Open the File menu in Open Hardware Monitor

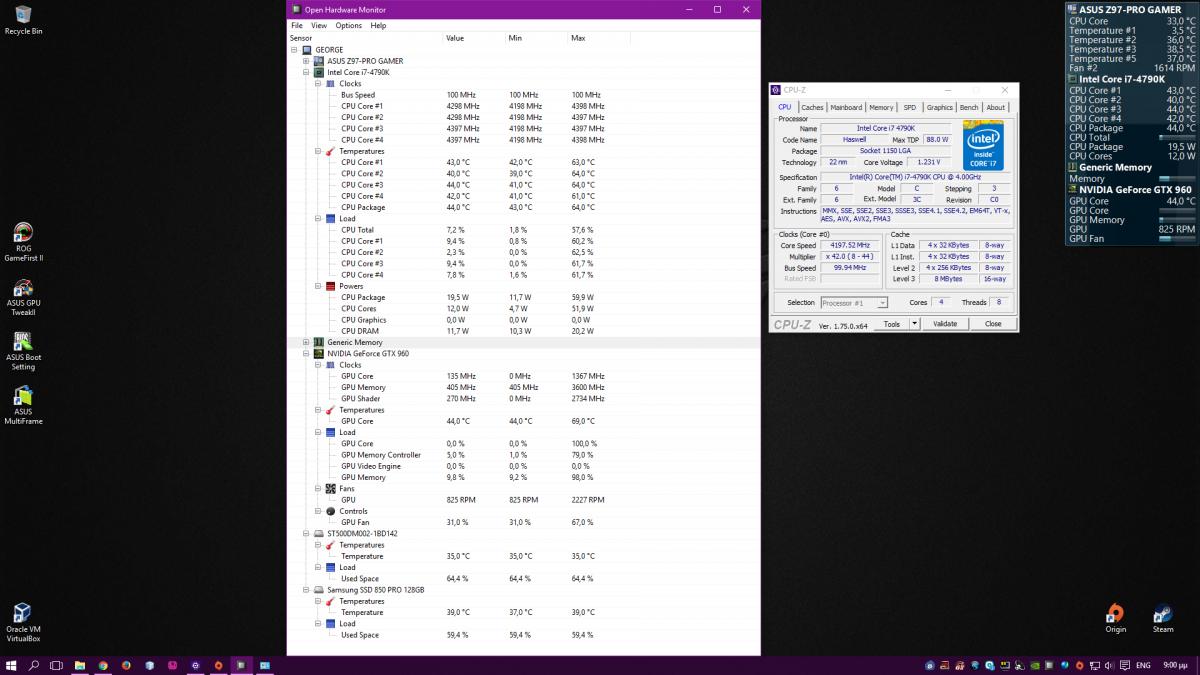point(297,26)
